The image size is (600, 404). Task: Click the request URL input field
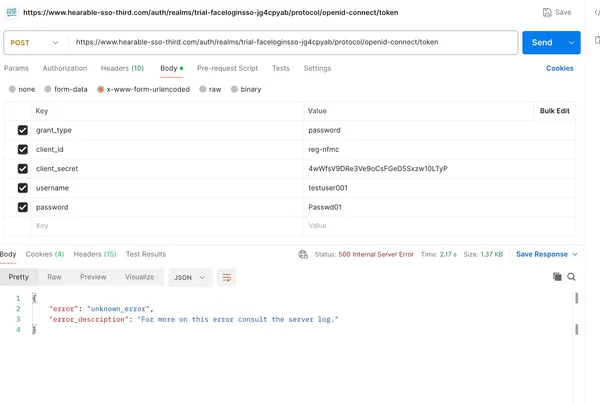pyautogui.click(x=290, y=43)
